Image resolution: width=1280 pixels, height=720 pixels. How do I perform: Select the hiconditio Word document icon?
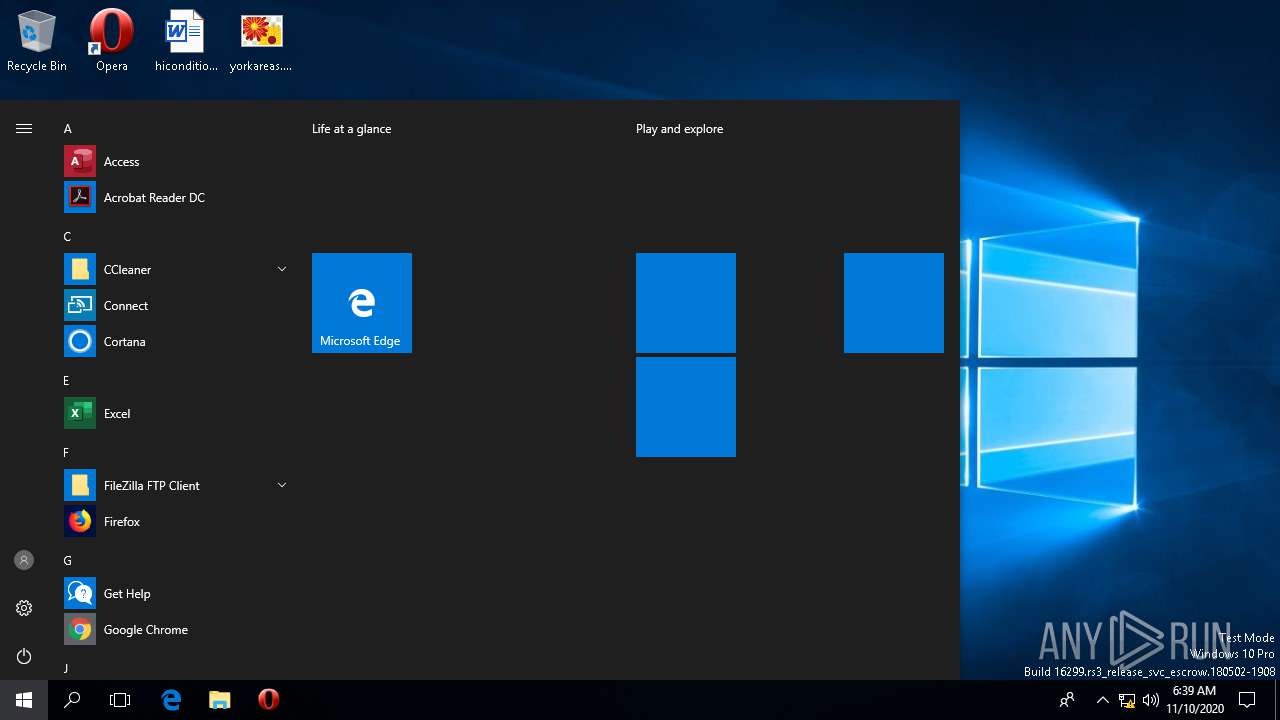[186, 41]
